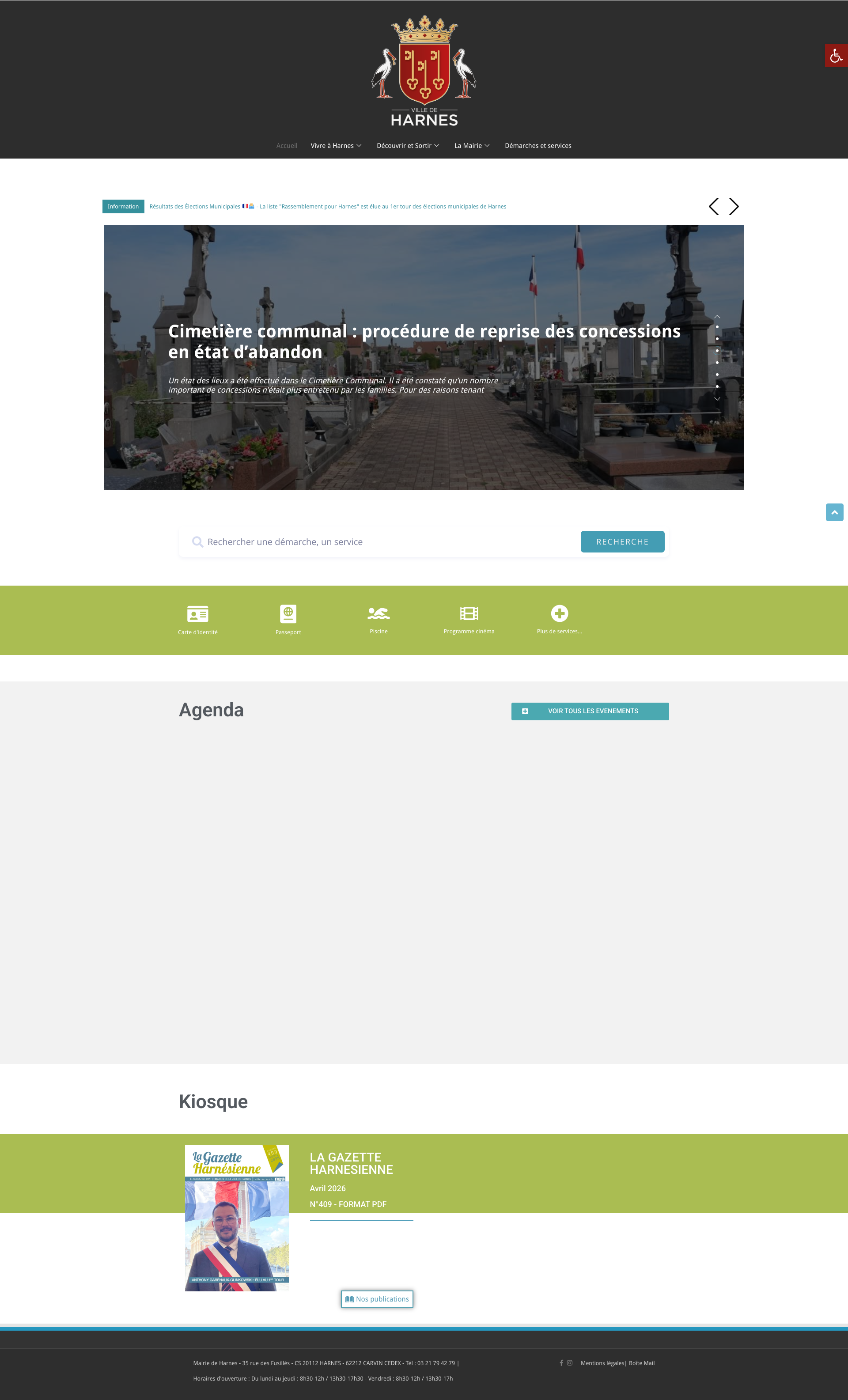The width and height of the screenshot is (848, 1400).
Task: Click the Kiosque section heading
Action: point(213,1101)
